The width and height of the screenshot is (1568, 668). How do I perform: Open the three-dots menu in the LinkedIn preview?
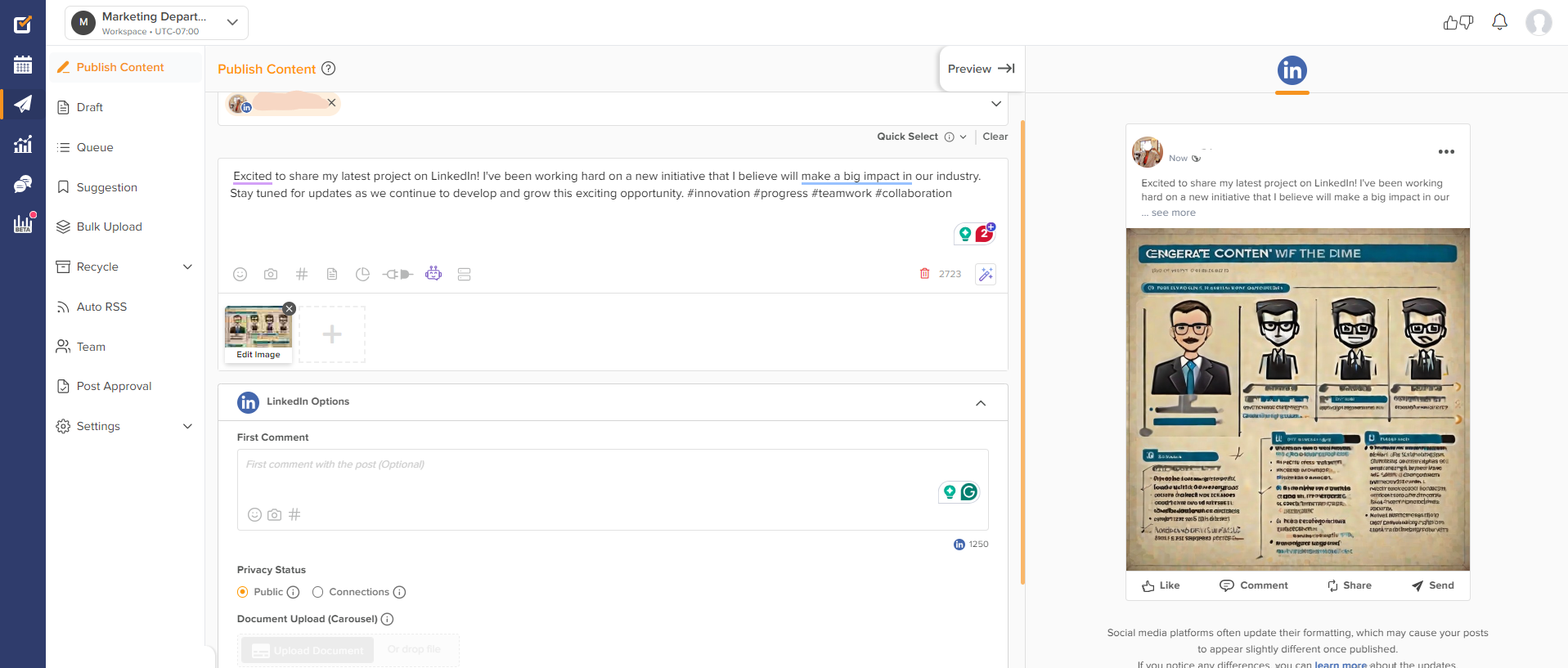point(1446,151)
